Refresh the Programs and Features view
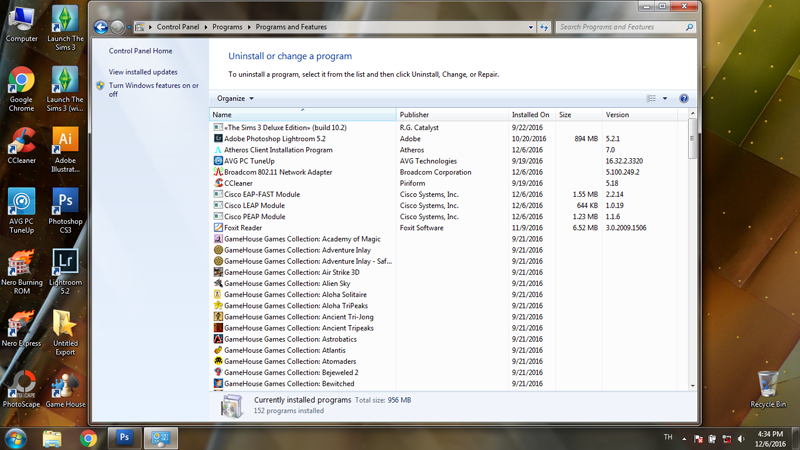Image resolution: width=800 pixels, height=450 pixels. (x=544, y=27)
